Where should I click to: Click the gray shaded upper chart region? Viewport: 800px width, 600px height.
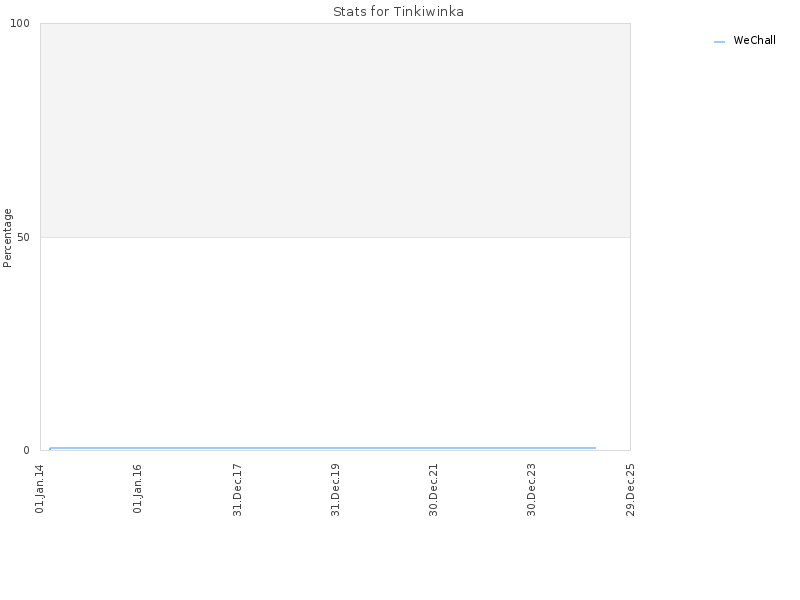pyautogui.click(x=335, y=130)
